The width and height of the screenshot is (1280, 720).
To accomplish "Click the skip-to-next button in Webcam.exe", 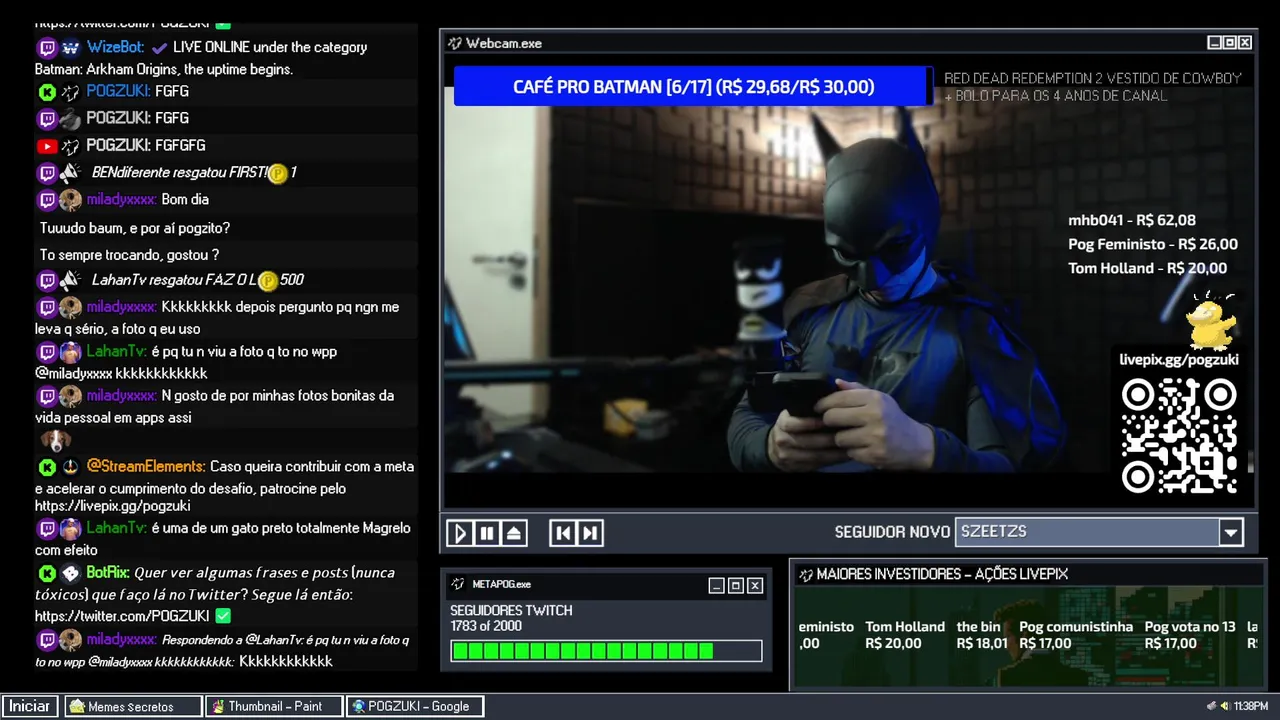I will 590,533.
